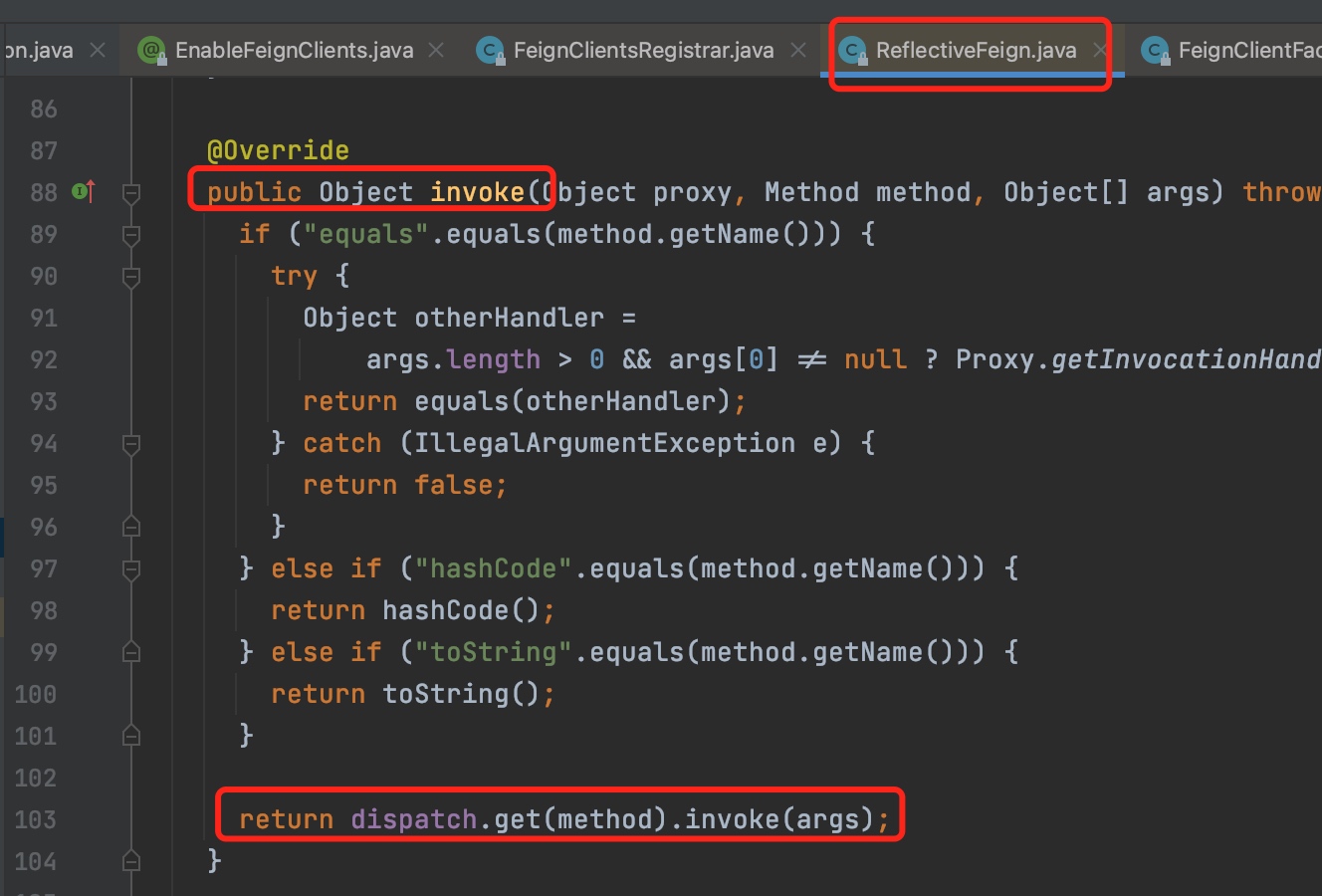Image resolution: width=1322 pixels, height=896 pixels.
Task: Switch to the FeignClientsRegistrar.java tab
Action: (643, 50)
